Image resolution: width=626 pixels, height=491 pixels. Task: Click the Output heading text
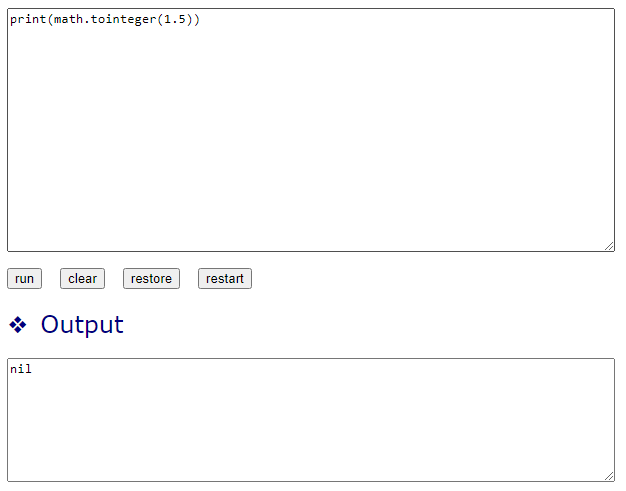pyautogui.click(x=82, y=325)
